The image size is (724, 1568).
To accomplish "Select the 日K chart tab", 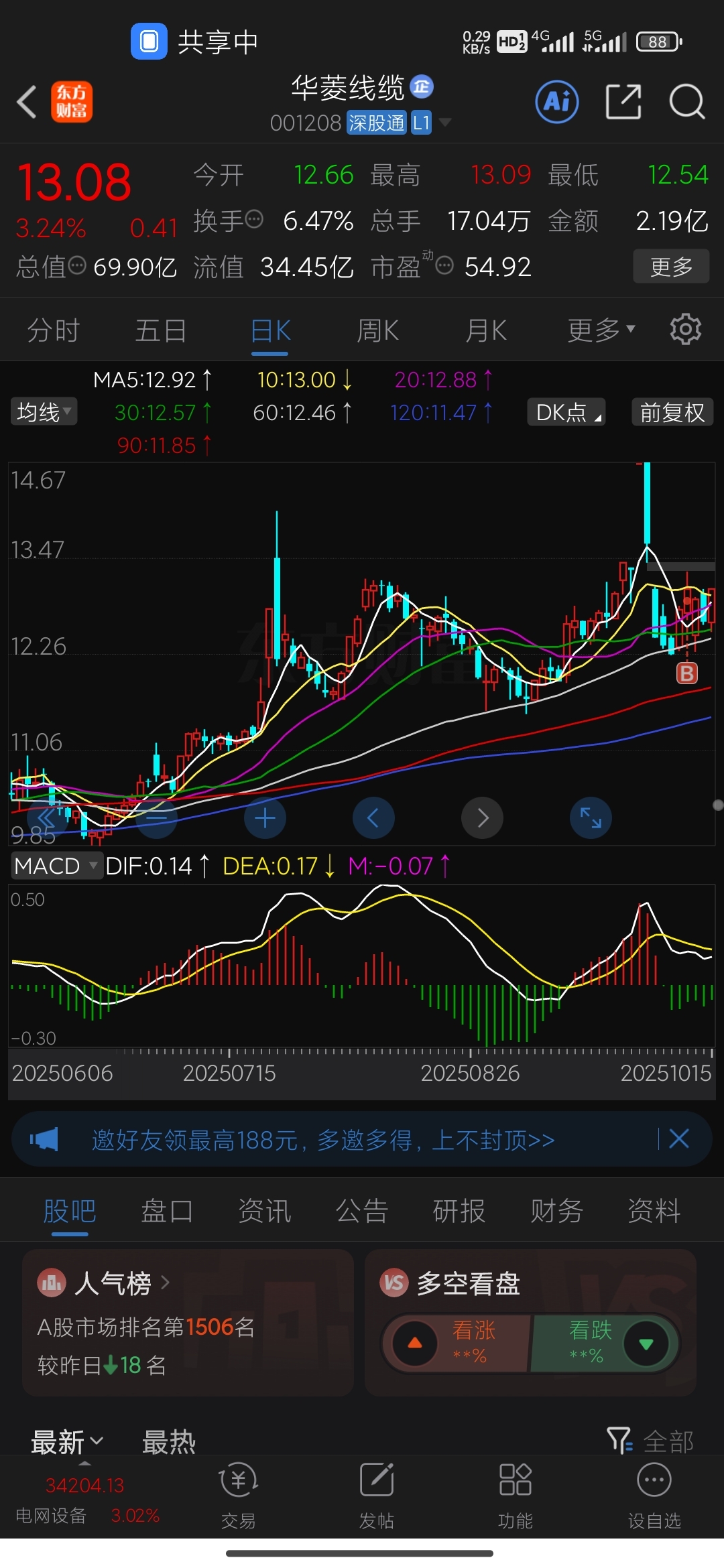I will (270, 330).
